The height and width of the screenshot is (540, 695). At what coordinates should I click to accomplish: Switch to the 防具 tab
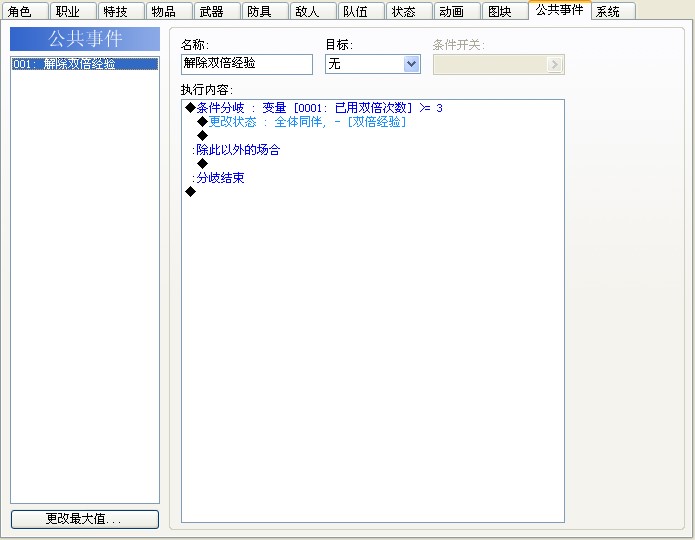point(265,11)
